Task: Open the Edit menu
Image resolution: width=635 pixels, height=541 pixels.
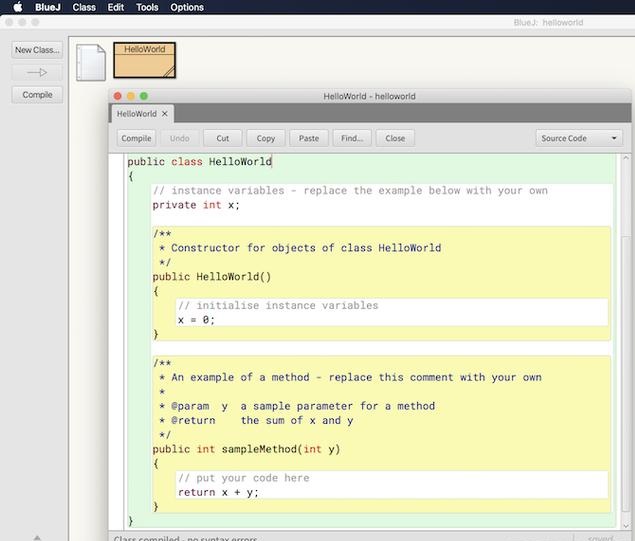Action: coord(115,7)
